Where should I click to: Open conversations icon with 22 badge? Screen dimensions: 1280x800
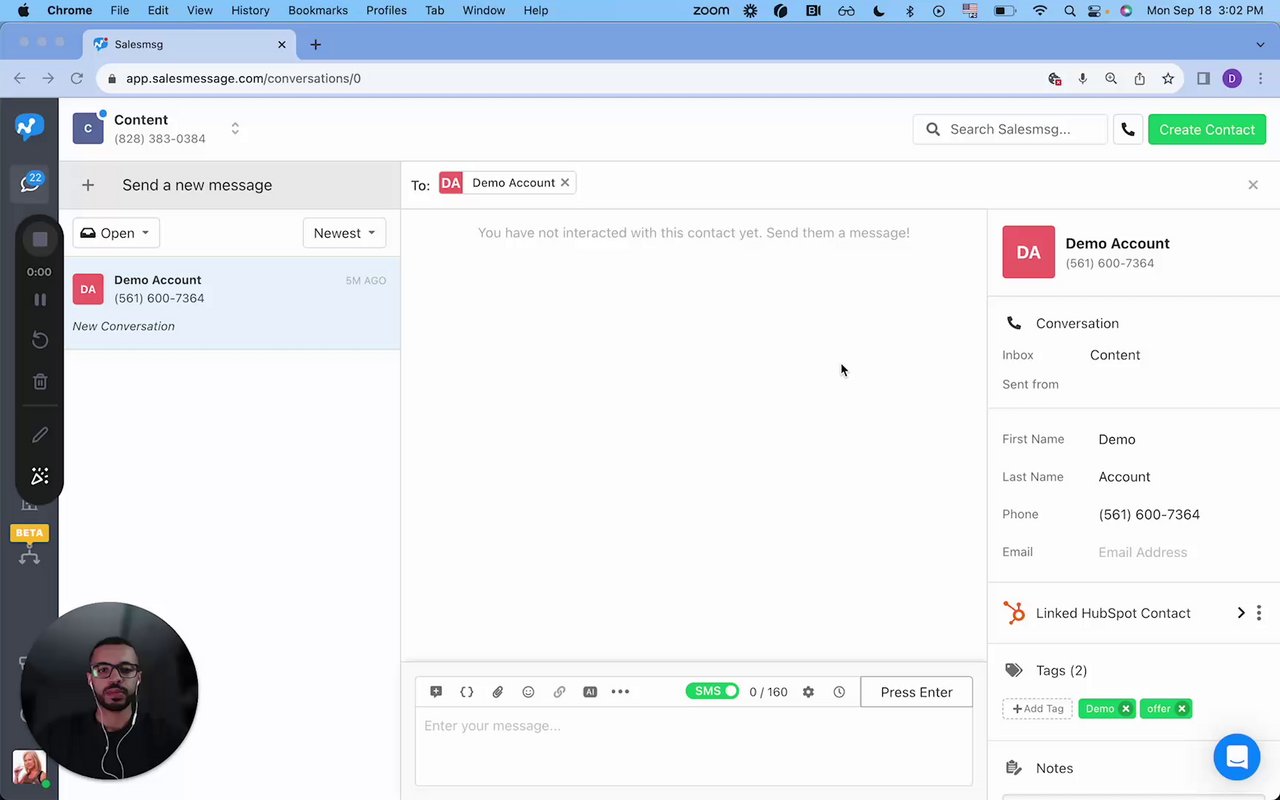coord(30,182)
